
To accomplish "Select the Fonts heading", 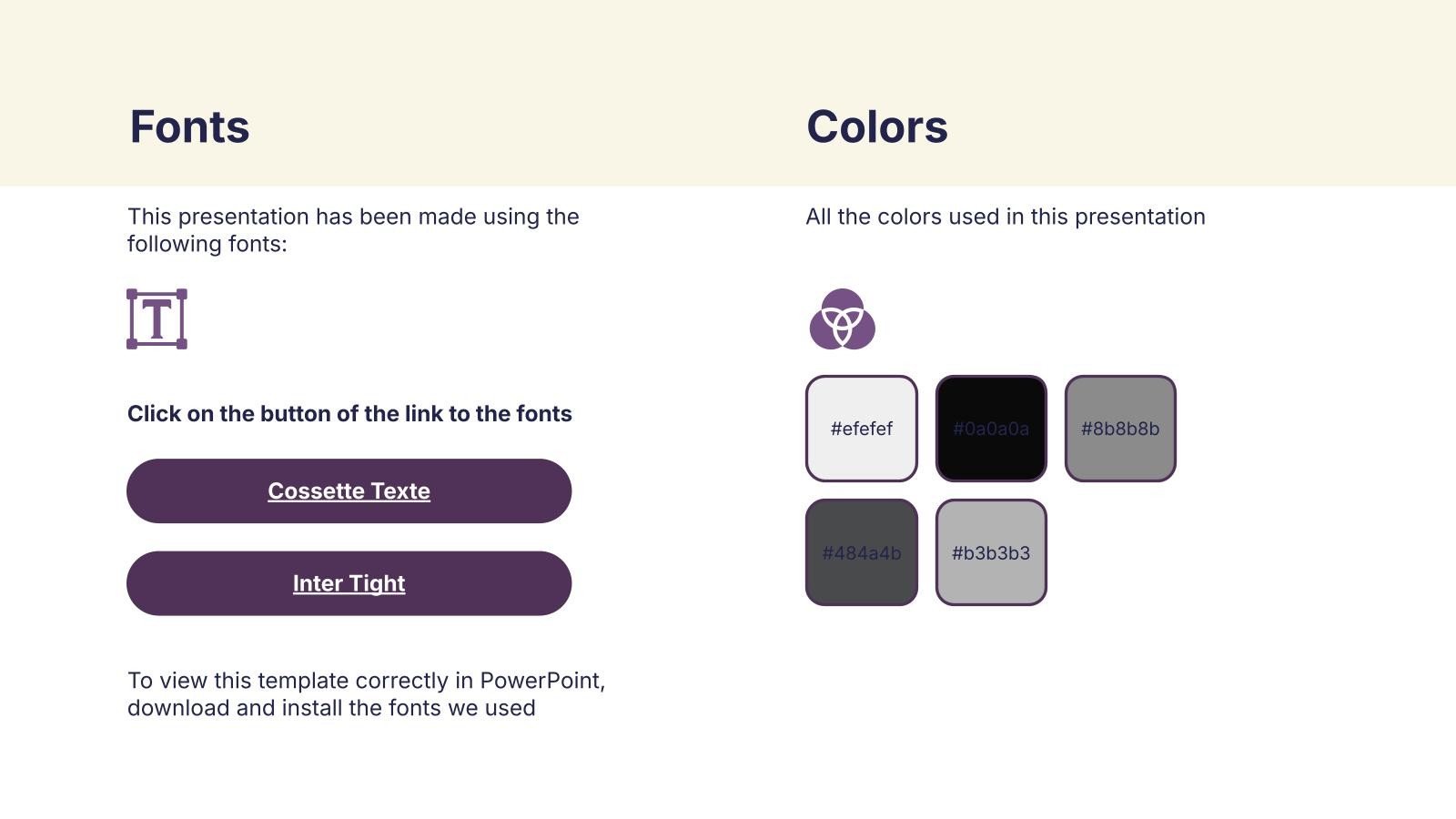I will pyautogui.click(x=189, y=126).
